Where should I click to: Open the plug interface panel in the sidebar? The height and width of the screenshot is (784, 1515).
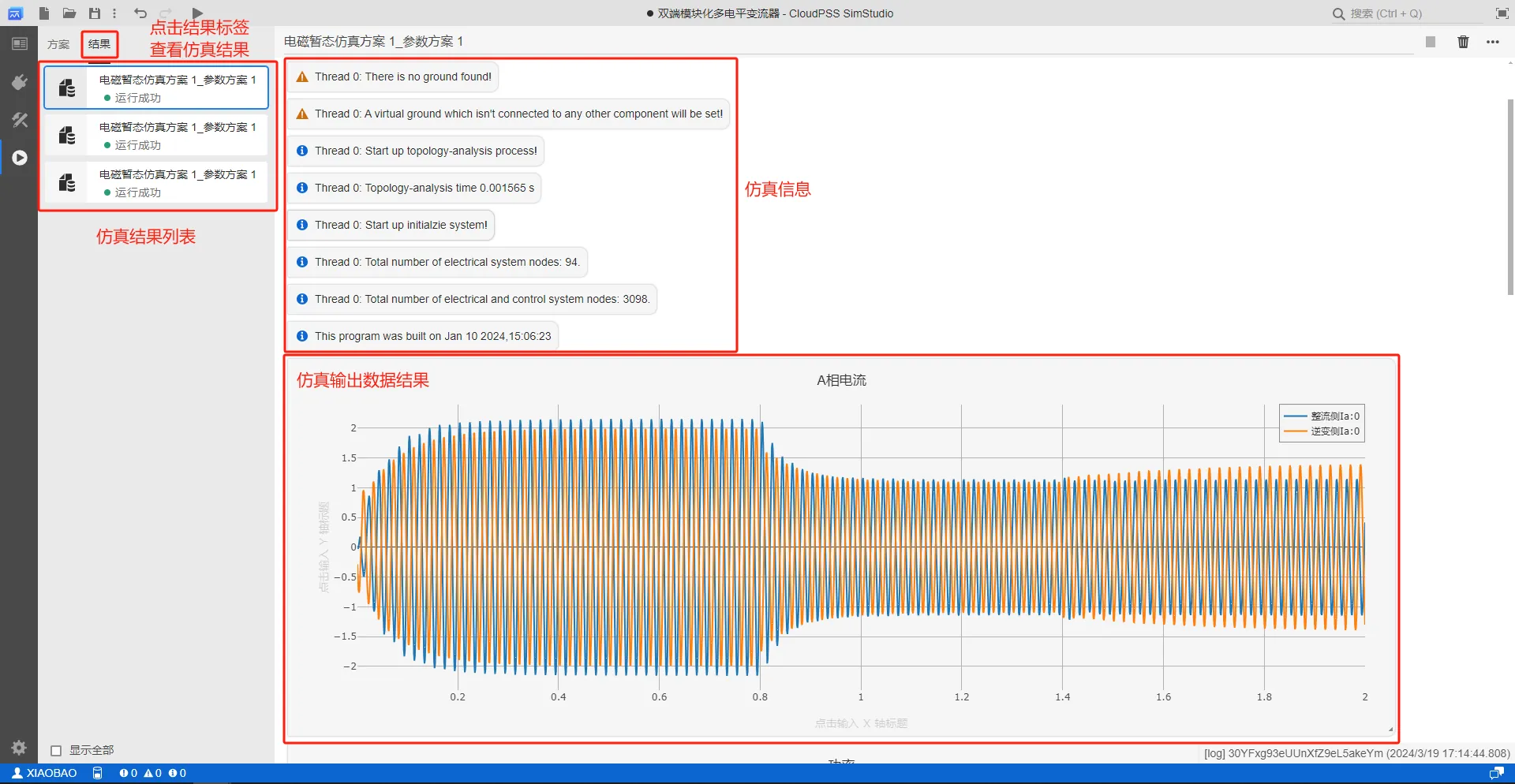point(20,82)
